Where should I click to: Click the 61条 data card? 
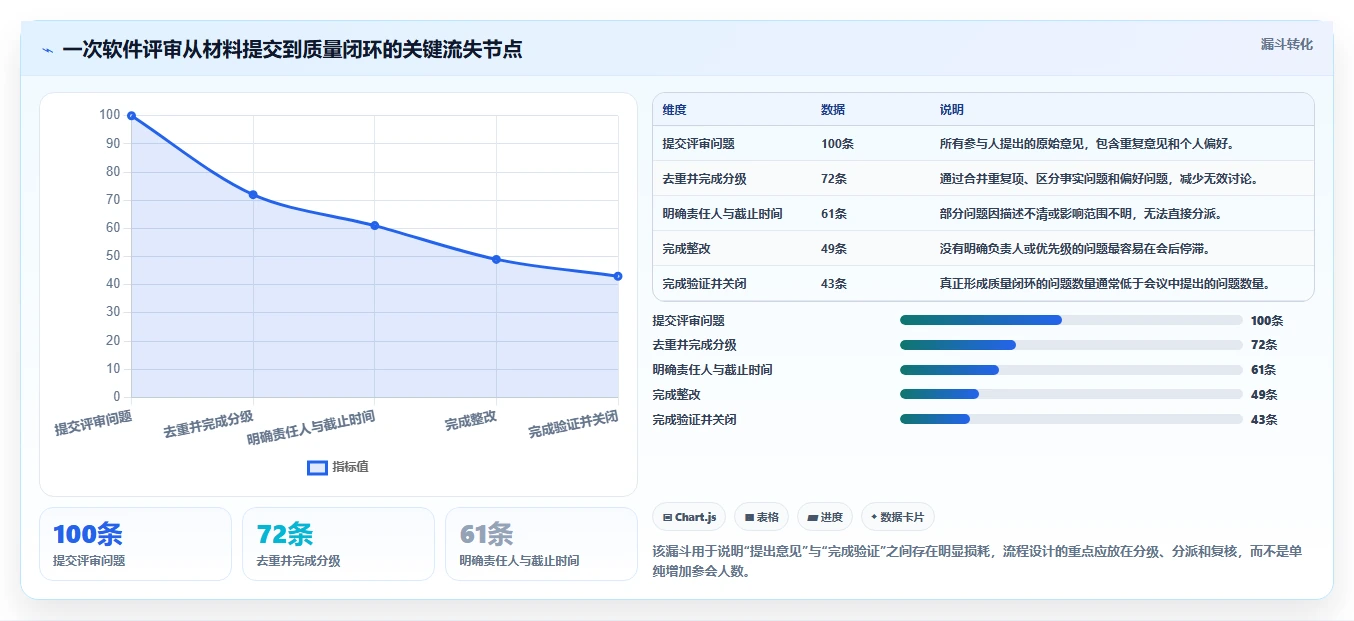click(541, 544)
